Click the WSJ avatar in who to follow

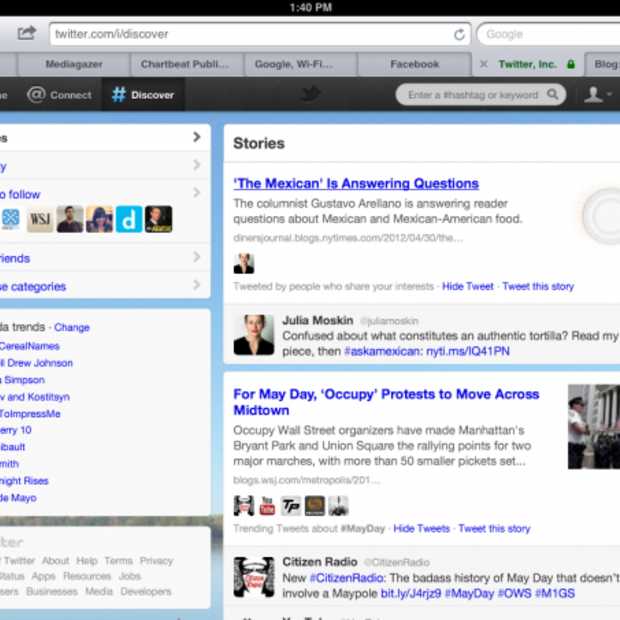(40, 219)
